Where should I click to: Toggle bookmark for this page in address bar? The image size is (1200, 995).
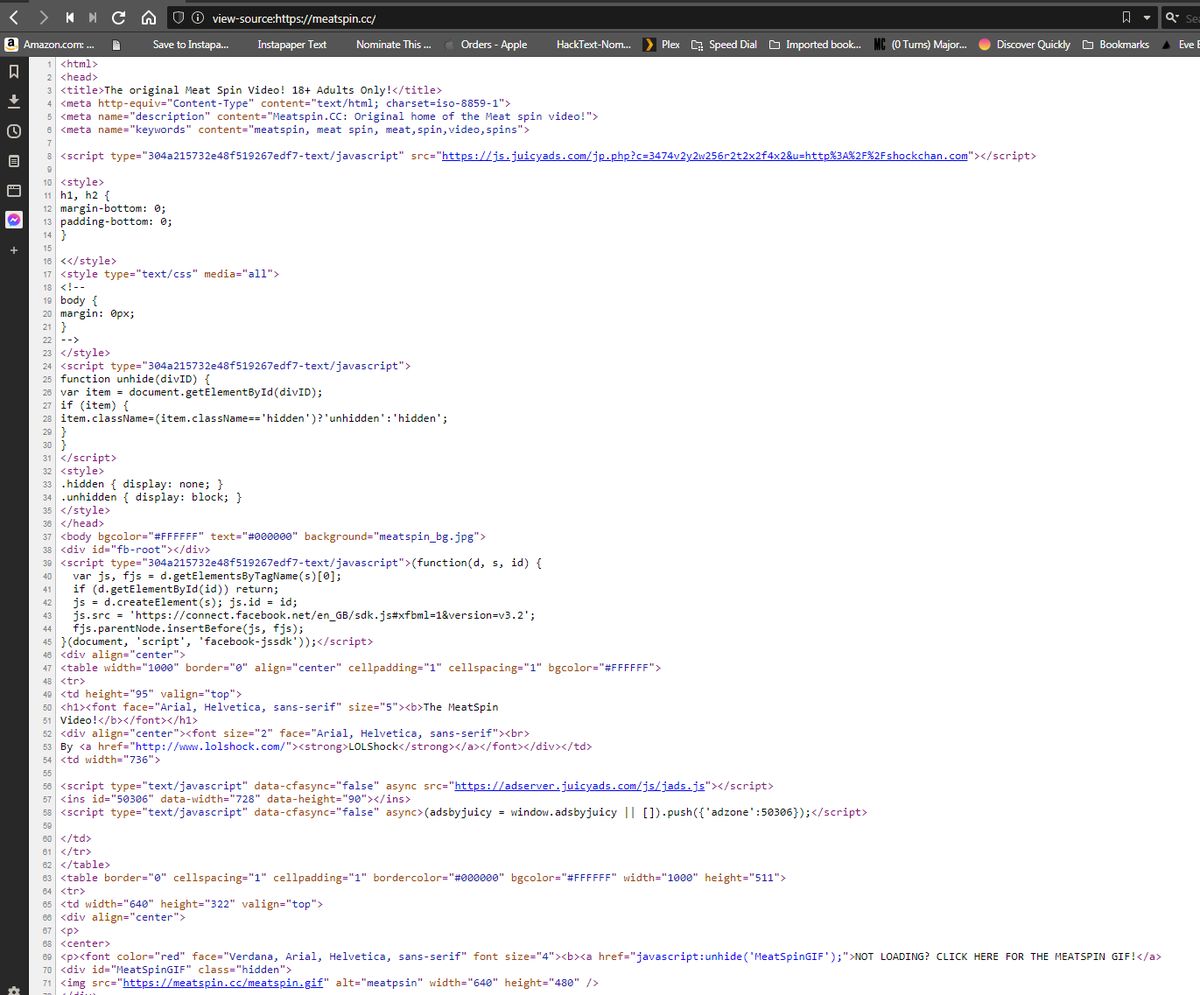[x=1127, y=18]
